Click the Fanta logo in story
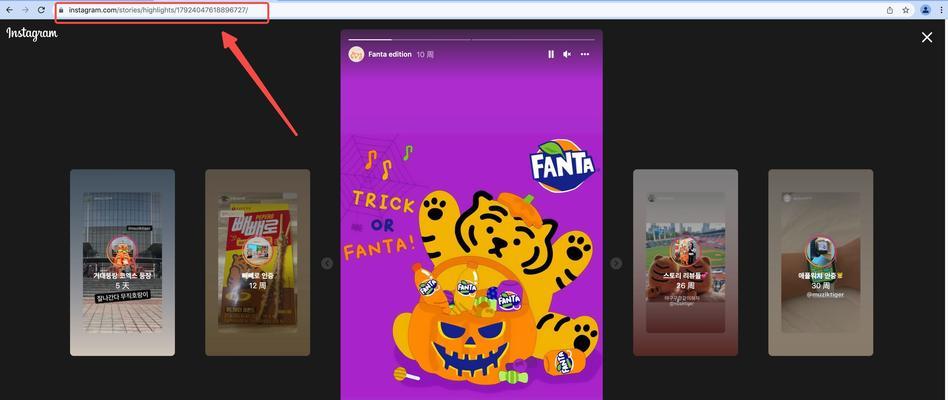 click(x=562, y=166)
